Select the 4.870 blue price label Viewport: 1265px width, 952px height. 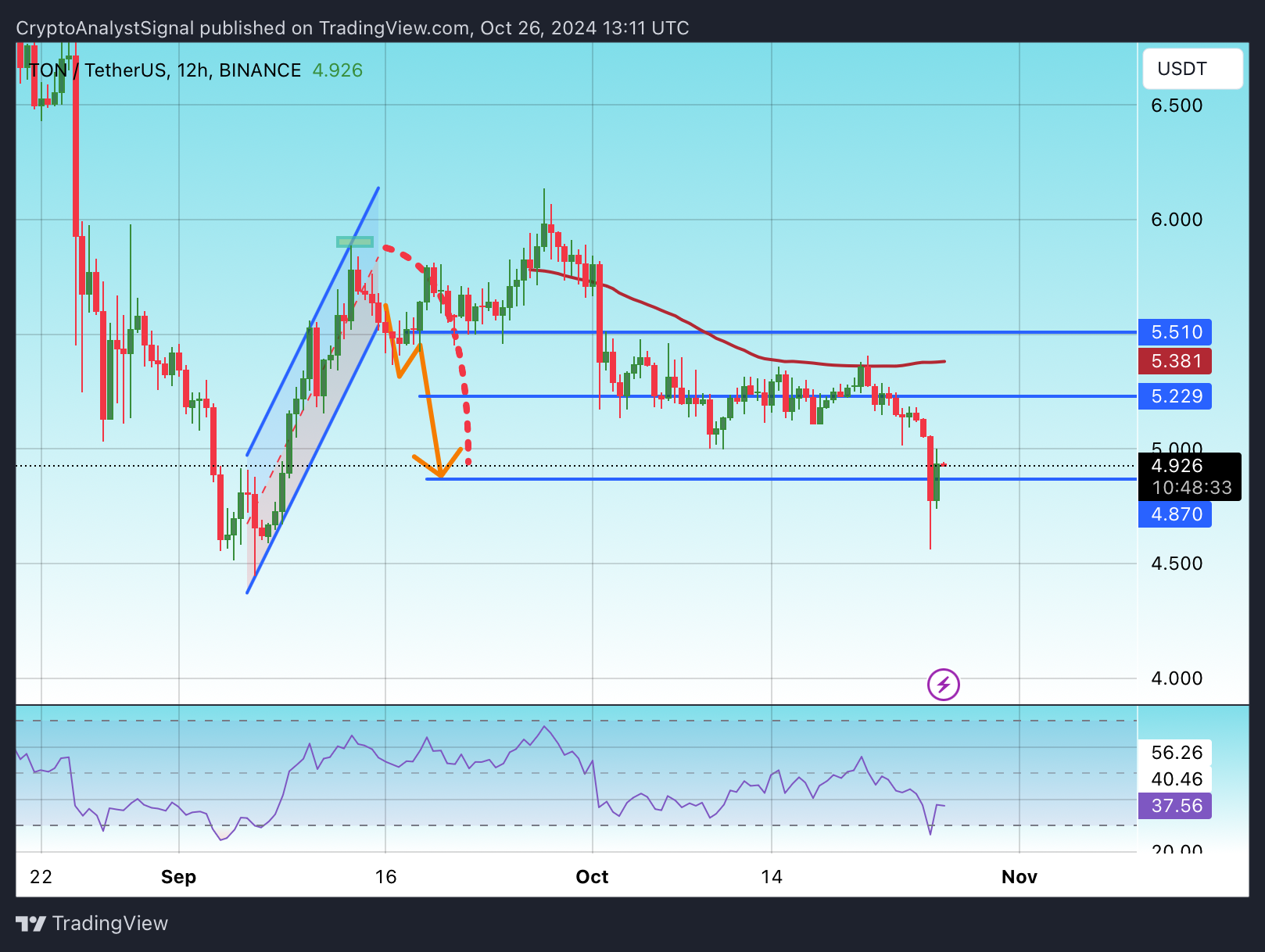click(x=1175, y=514)
